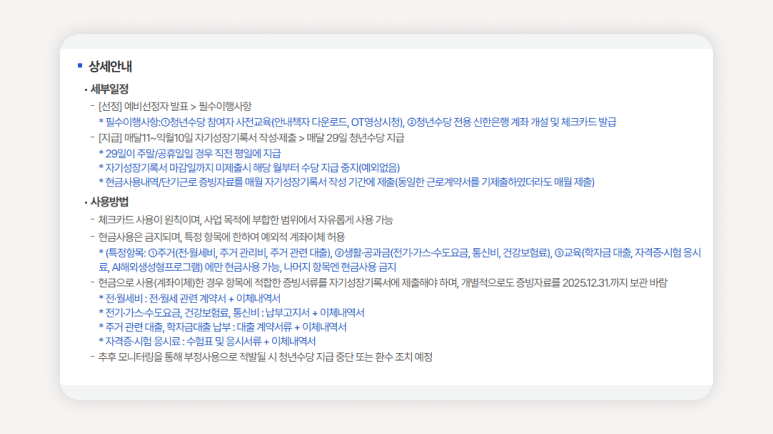
Task: Select the '[지급] 매달11~익월10일 자기성장기록서' line
Action: (251, 138)
